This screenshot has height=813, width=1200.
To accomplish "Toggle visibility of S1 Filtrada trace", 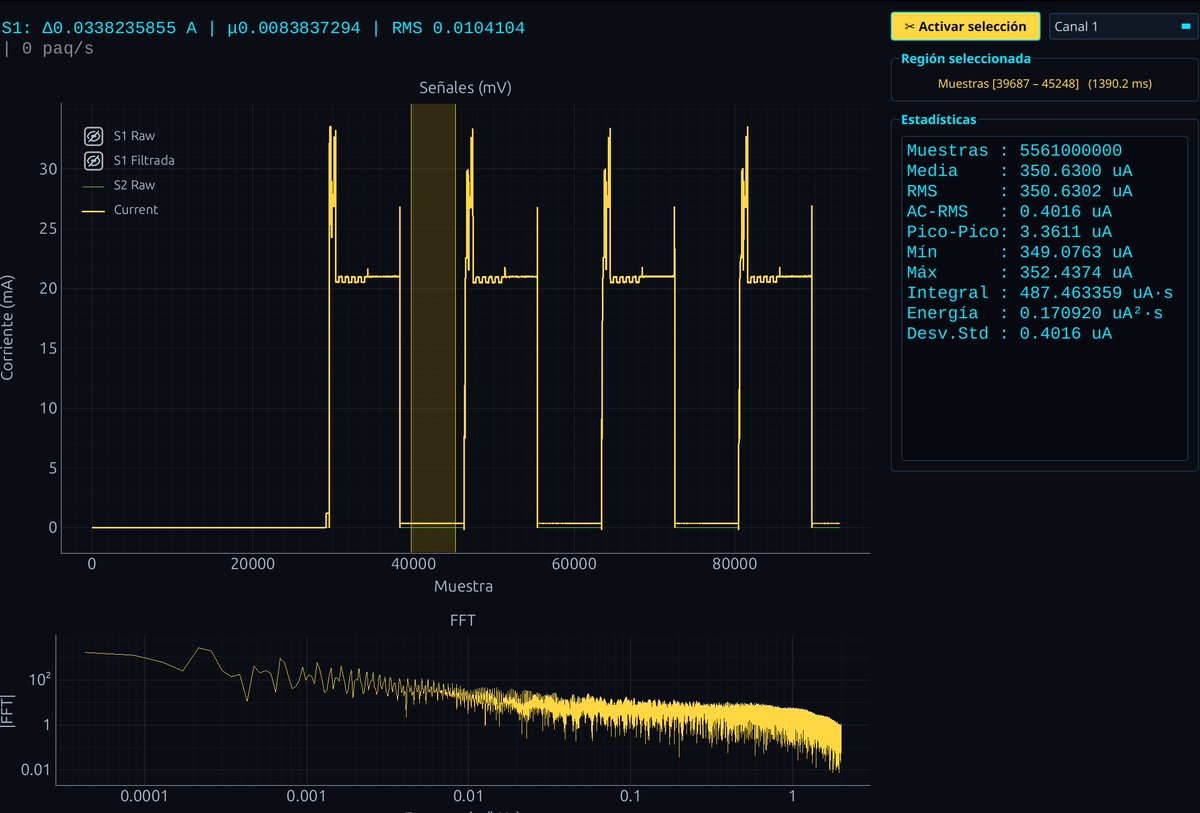I will [x=93, y=160].
